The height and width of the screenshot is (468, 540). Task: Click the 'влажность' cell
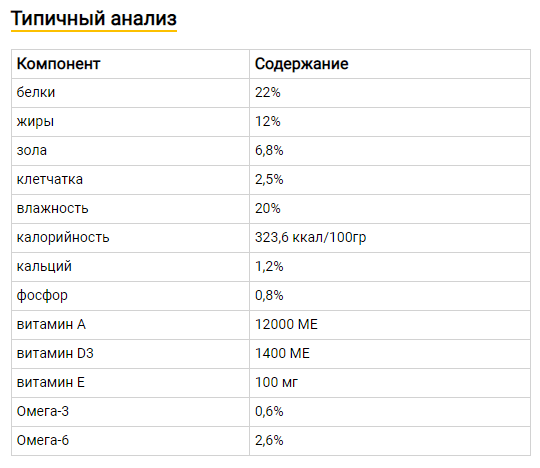pyautogui.click(x=131, y=209)
